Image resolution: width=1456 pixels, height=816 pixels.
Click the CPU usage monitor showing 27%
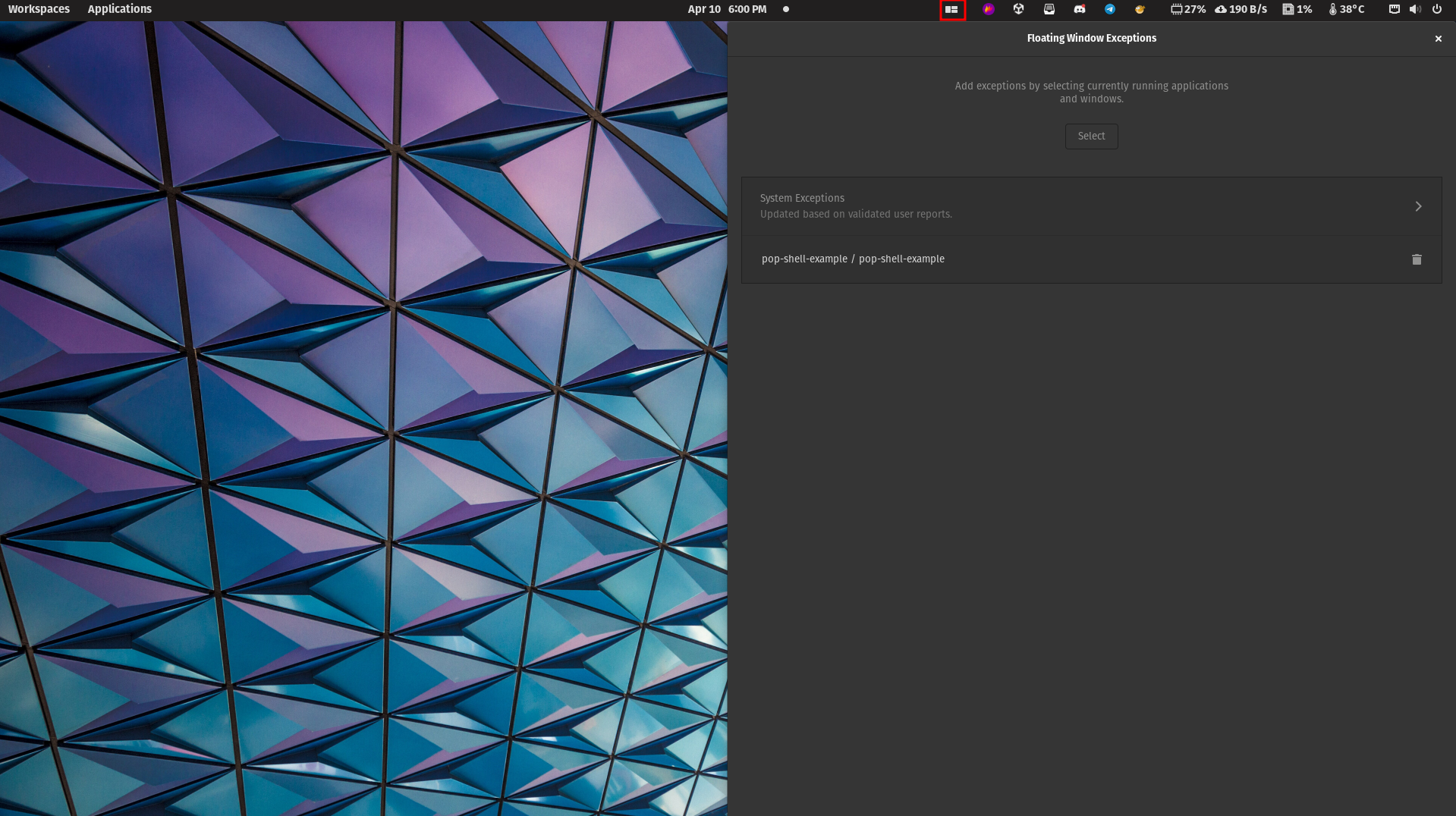tap(1187, 9)
